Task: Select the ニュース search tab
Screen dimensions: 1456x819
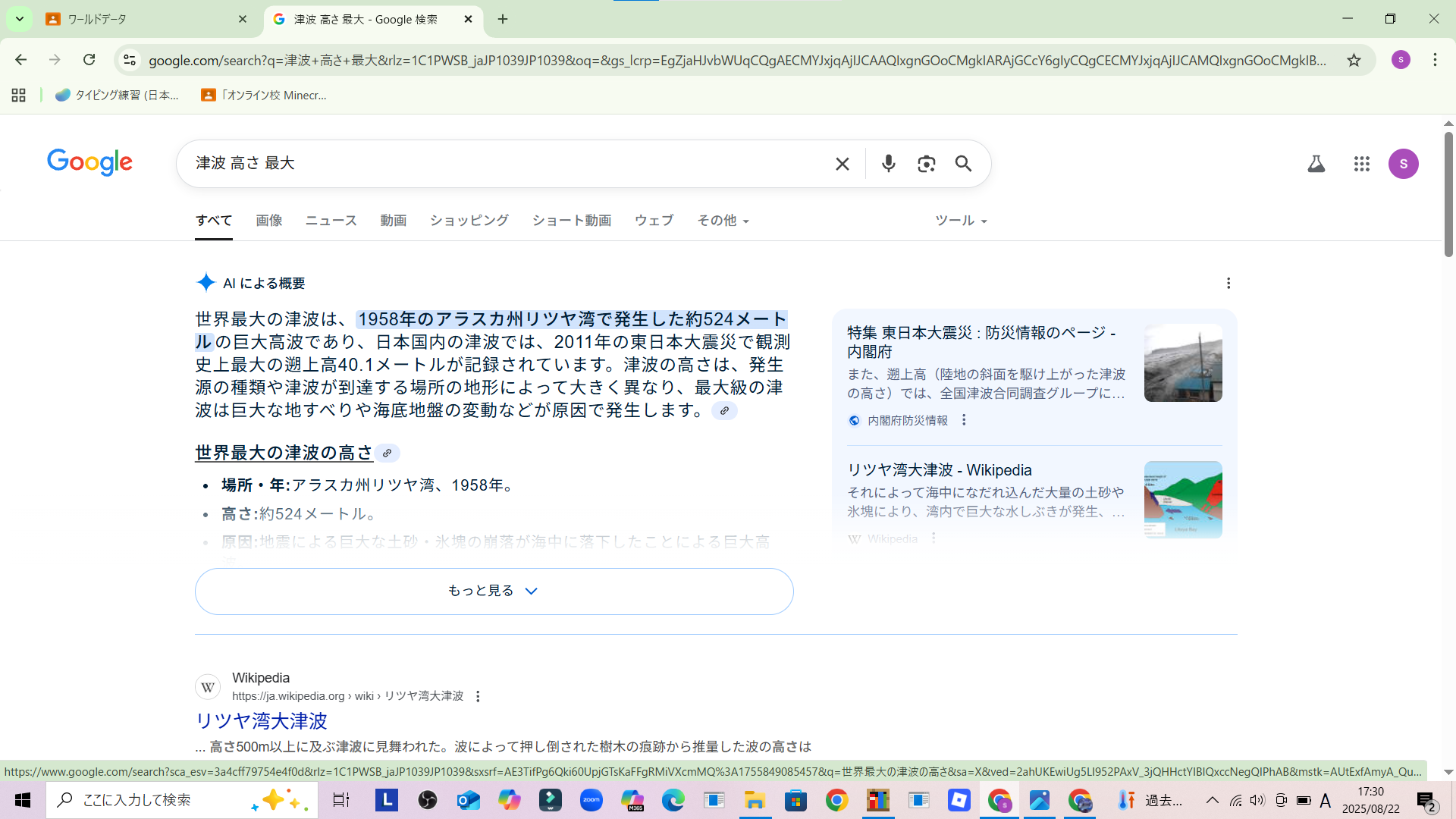Action: 331,221
